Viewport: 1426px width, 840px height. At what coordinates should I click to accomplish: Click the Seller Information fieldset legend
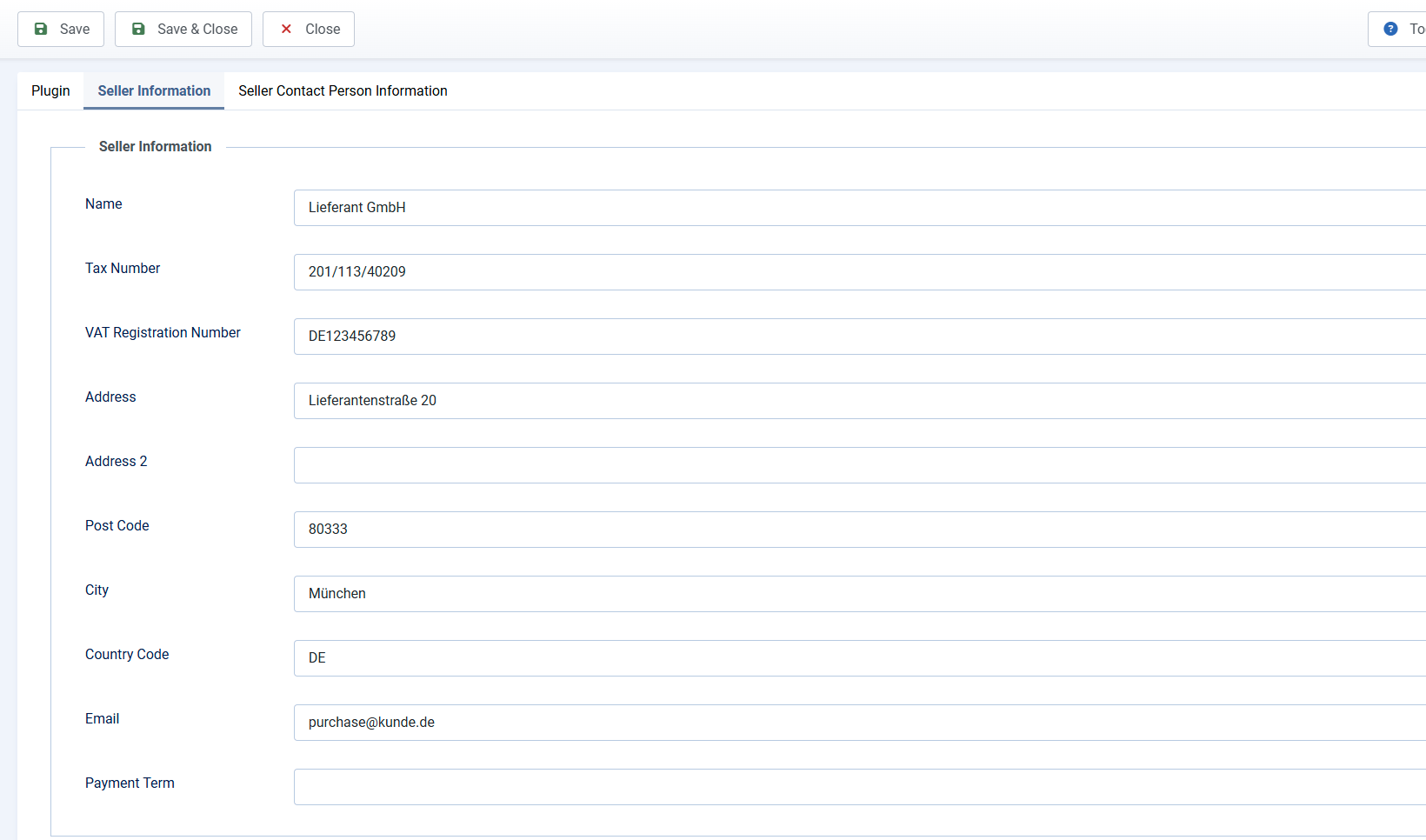(x=156, y=146)
